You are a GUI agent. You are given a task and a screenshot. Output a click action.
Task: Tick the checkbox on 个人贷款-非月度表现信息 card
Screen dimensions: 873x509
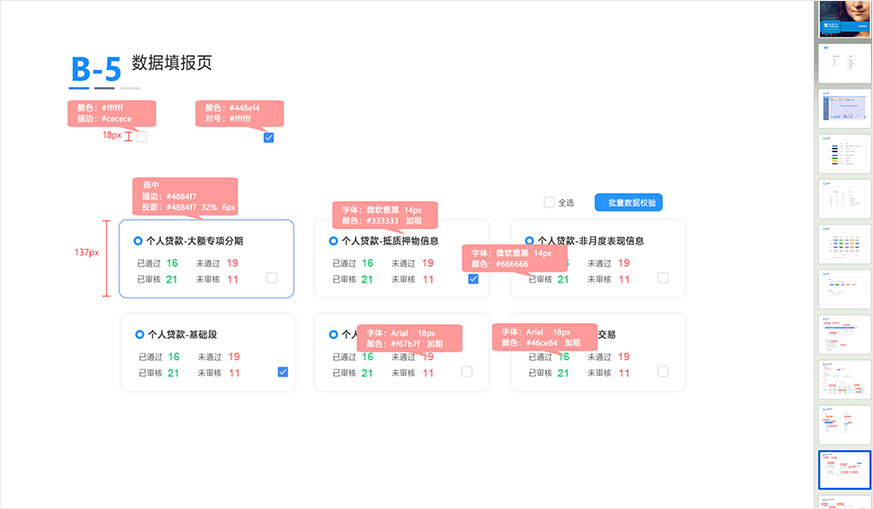tap(662, 278)
